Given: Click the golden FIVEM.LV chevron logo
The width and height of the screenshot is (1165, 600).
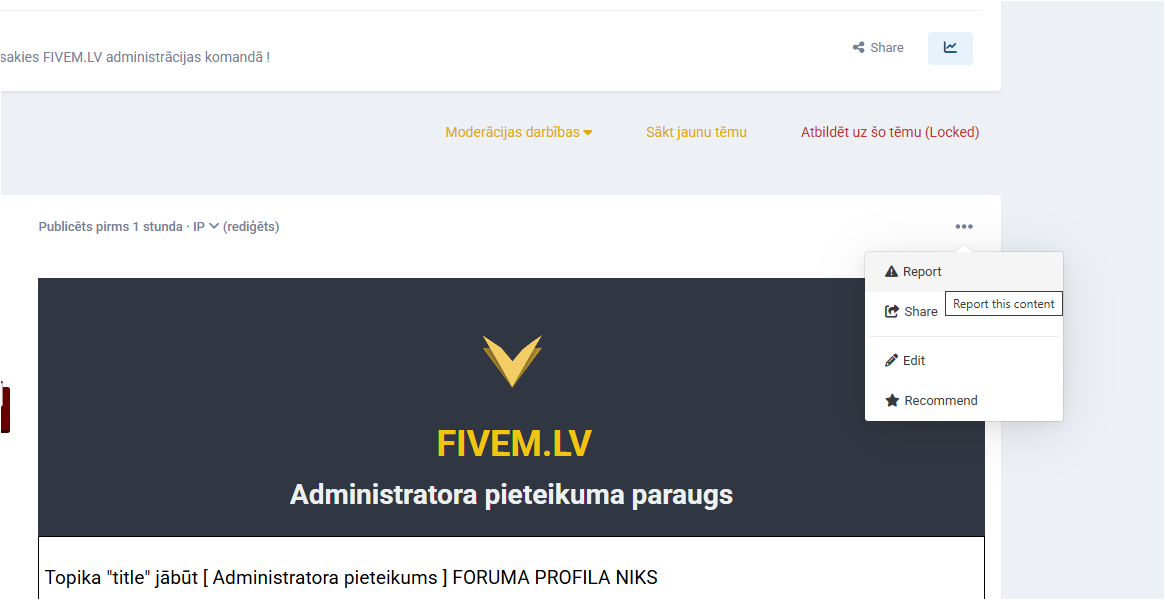Looking at the screenshot, I should coord(512,361).
